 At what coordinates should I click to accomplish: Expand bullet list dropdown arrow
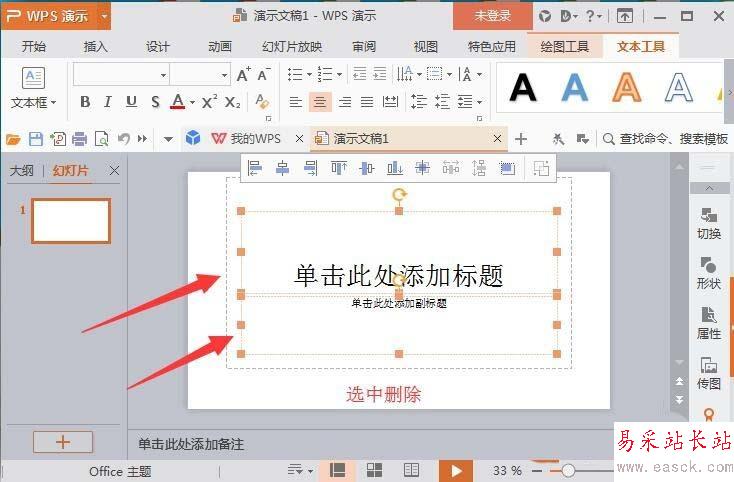pos(309,74)
